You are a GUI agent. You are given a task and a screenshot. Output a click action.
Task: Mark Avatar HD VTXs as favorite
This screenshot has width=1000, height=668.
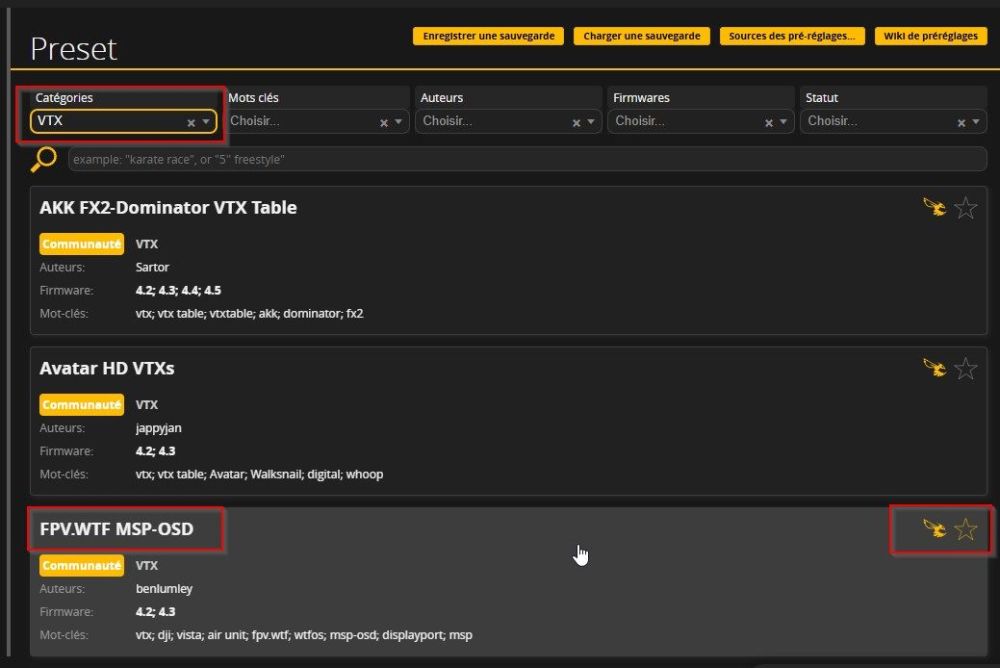(965, 369)
